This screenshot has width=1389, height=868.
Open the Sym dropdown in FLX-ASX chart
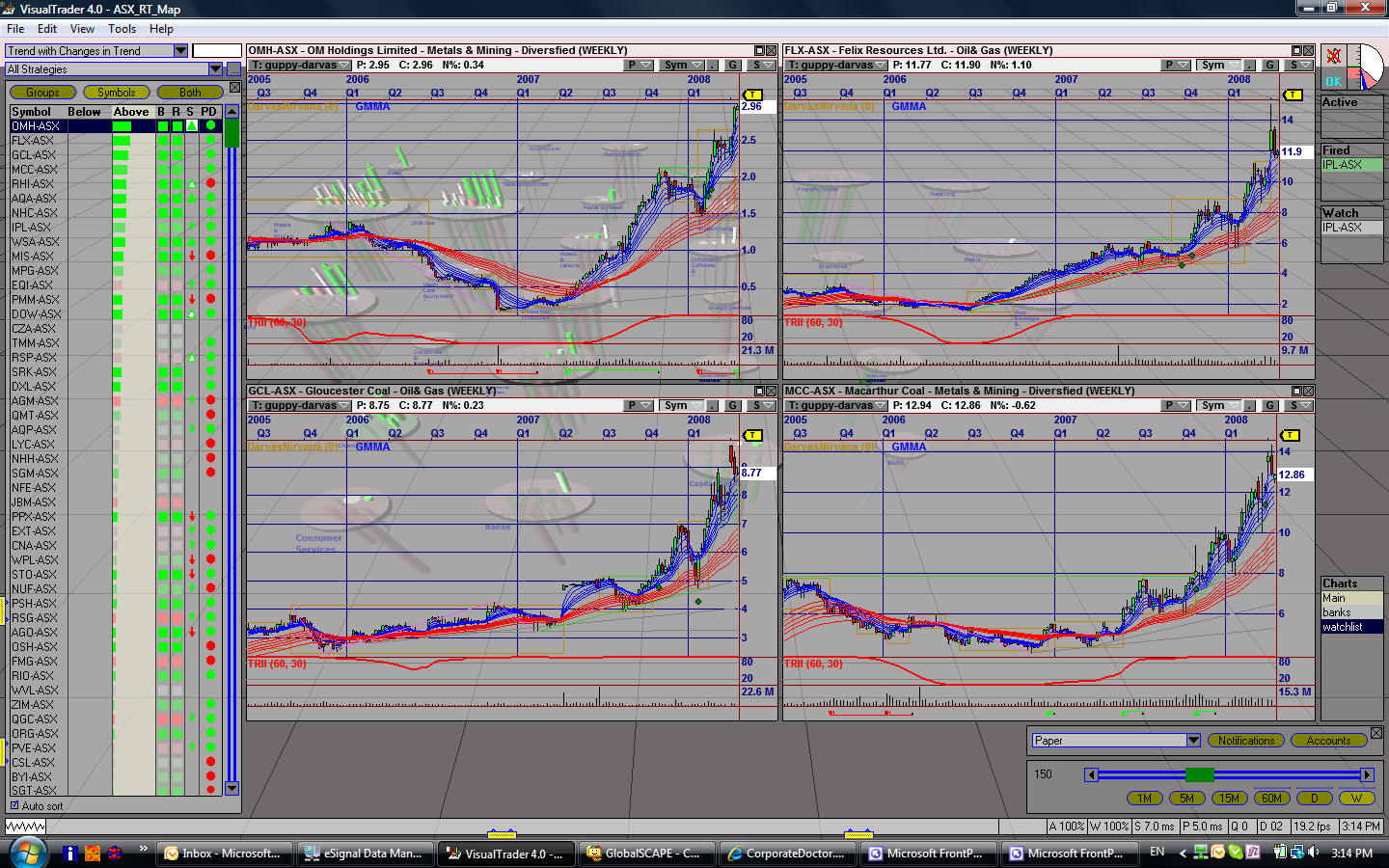coord(1219,66)
